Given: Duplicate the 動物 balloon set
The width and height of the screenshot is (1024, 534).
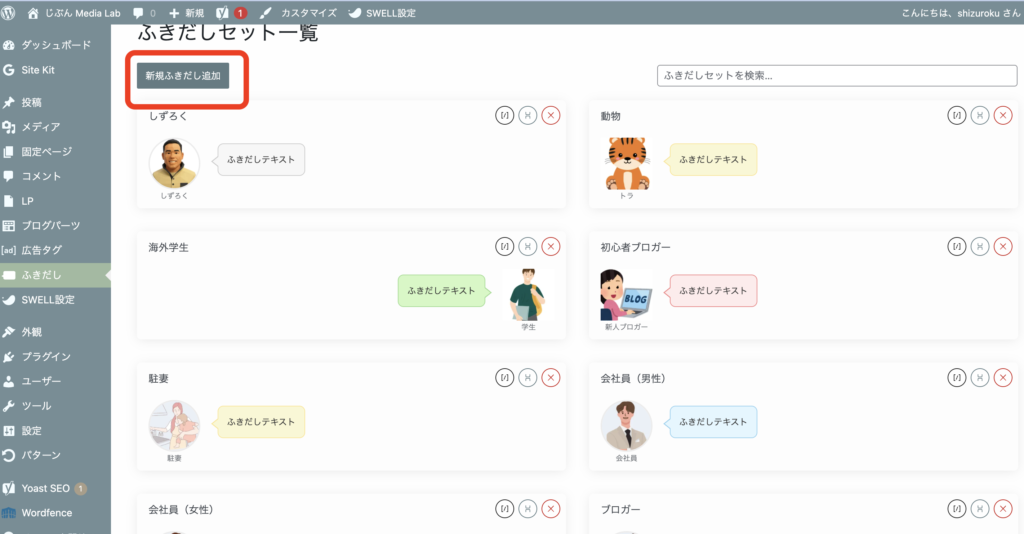Looking at the screenshot, I should pyautogui.click(x=980, y=116).
